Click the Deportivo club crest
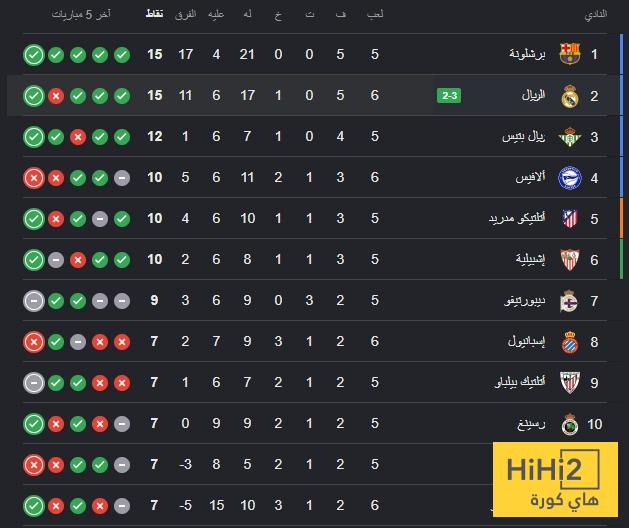 pos(569,301)
